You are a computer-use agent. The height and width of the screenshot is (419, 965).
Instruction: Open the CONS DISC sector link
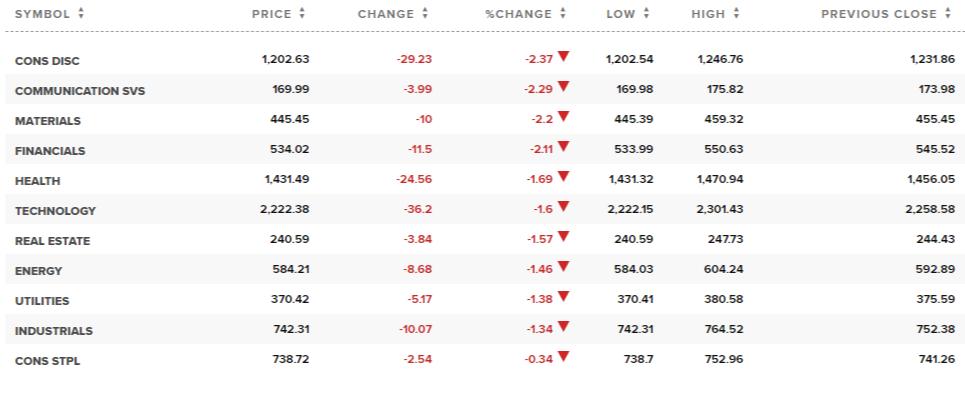point(47,61)
